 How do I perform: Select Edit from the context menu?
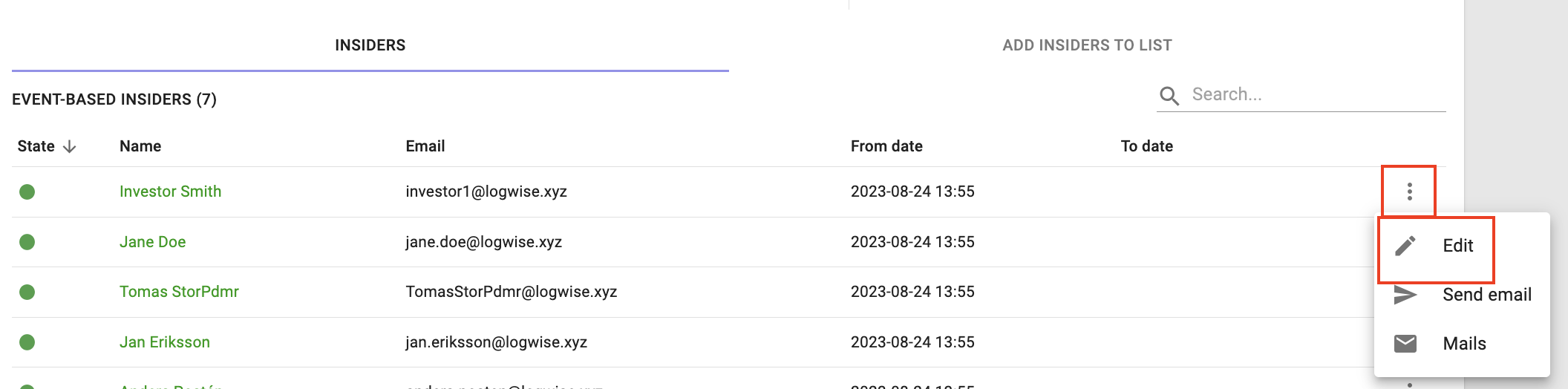click(1457, 246)
